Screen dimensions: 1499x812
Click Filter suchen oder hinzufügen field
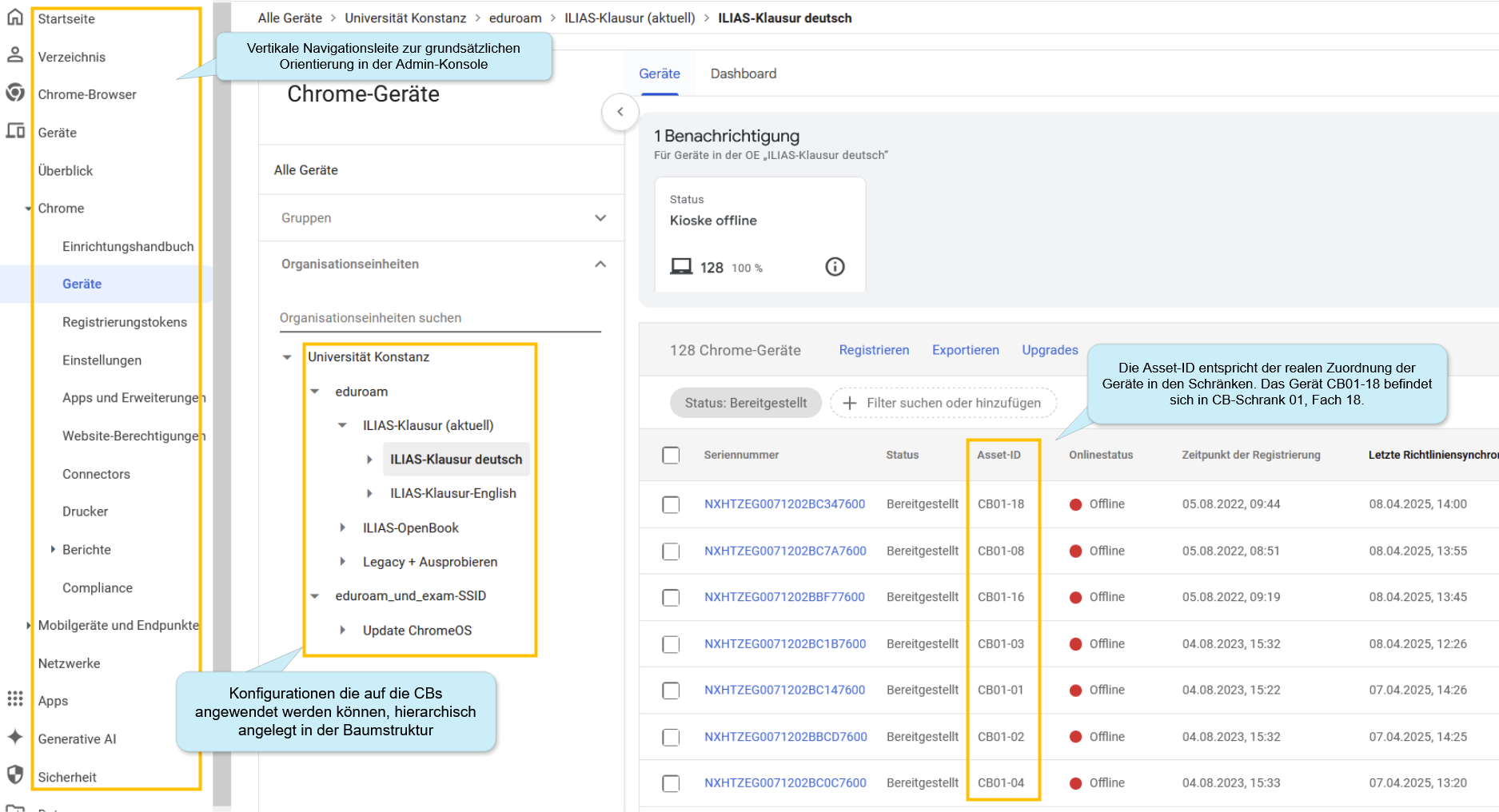coord(943,403)
